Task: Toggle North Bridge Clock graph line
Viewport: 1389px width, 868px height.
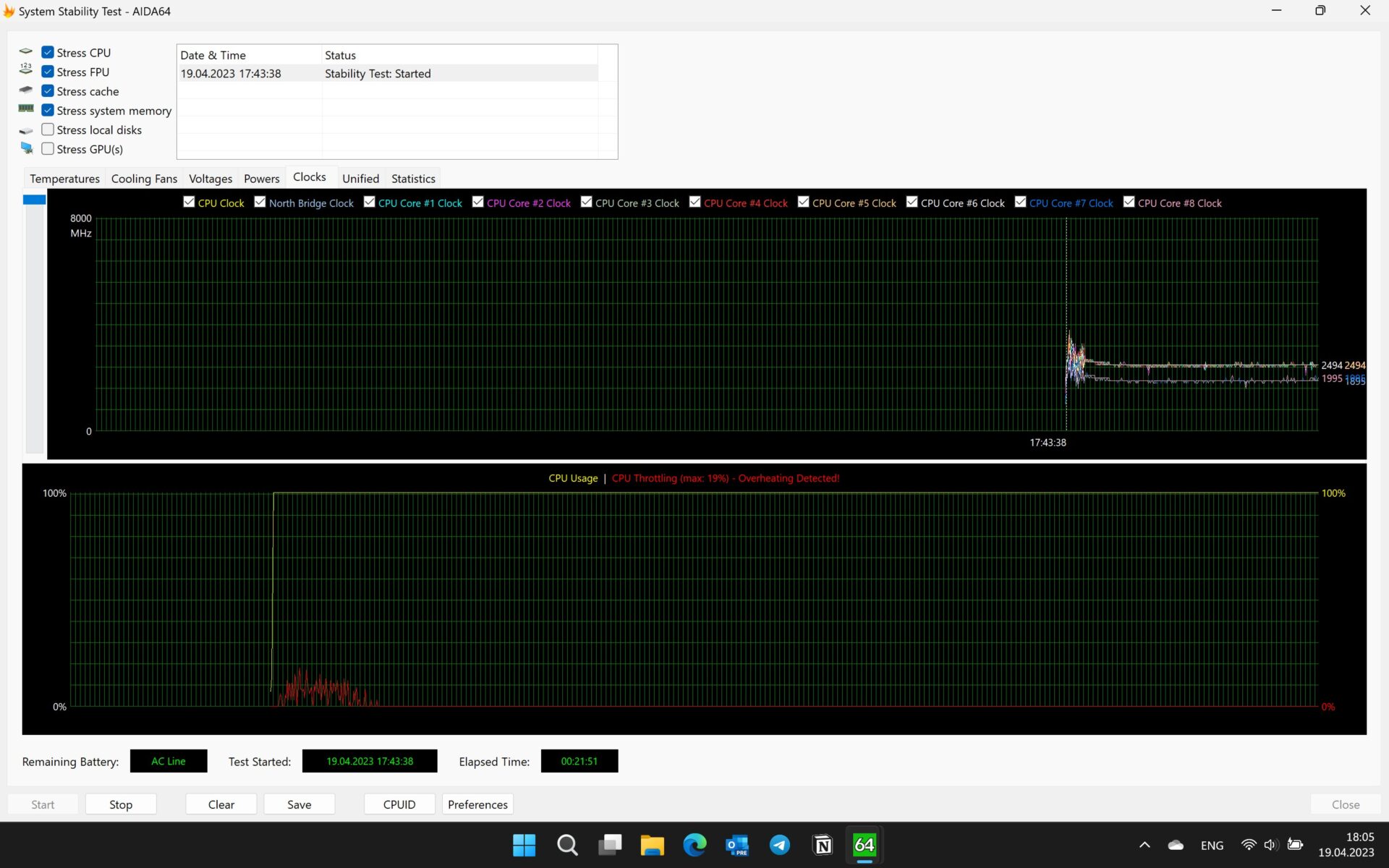Action: [x=260, y=202]
